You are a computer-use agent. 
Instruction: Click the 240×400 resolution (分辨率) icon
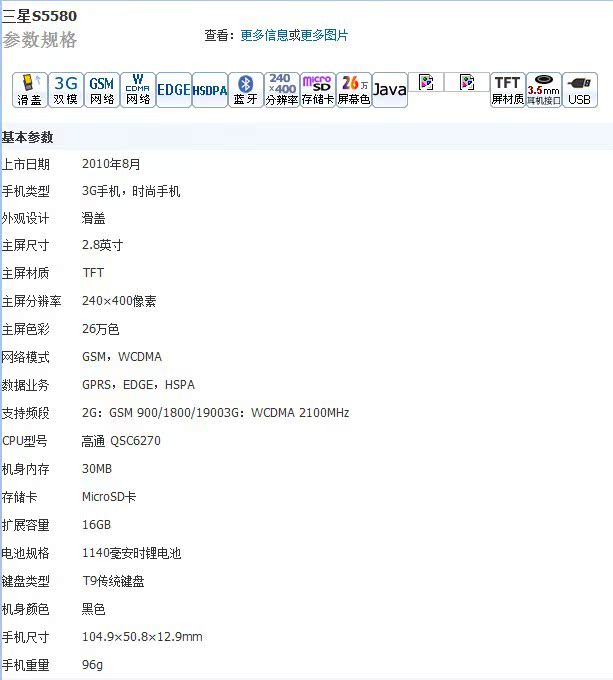(x=281, y=90)
